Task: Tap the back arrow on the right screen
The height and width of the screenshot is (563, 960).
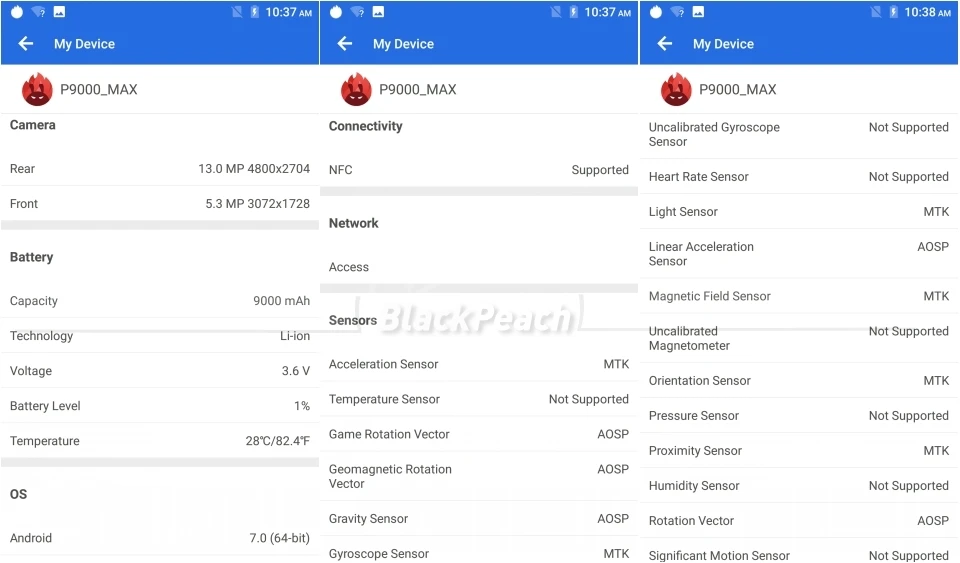Action: point(664,43)
